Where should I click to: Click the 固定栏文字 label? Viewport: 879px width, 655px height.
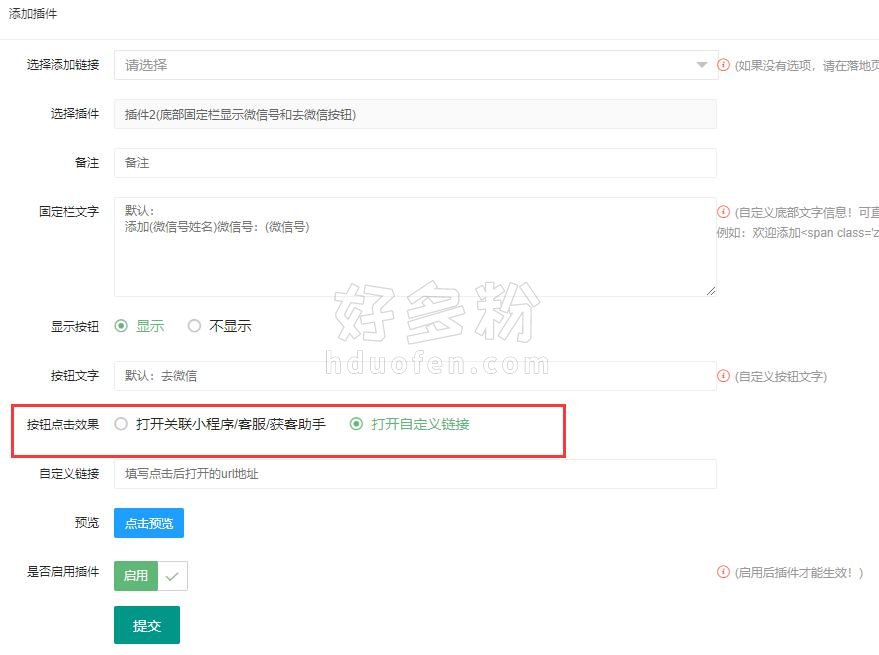pos(69,211)
